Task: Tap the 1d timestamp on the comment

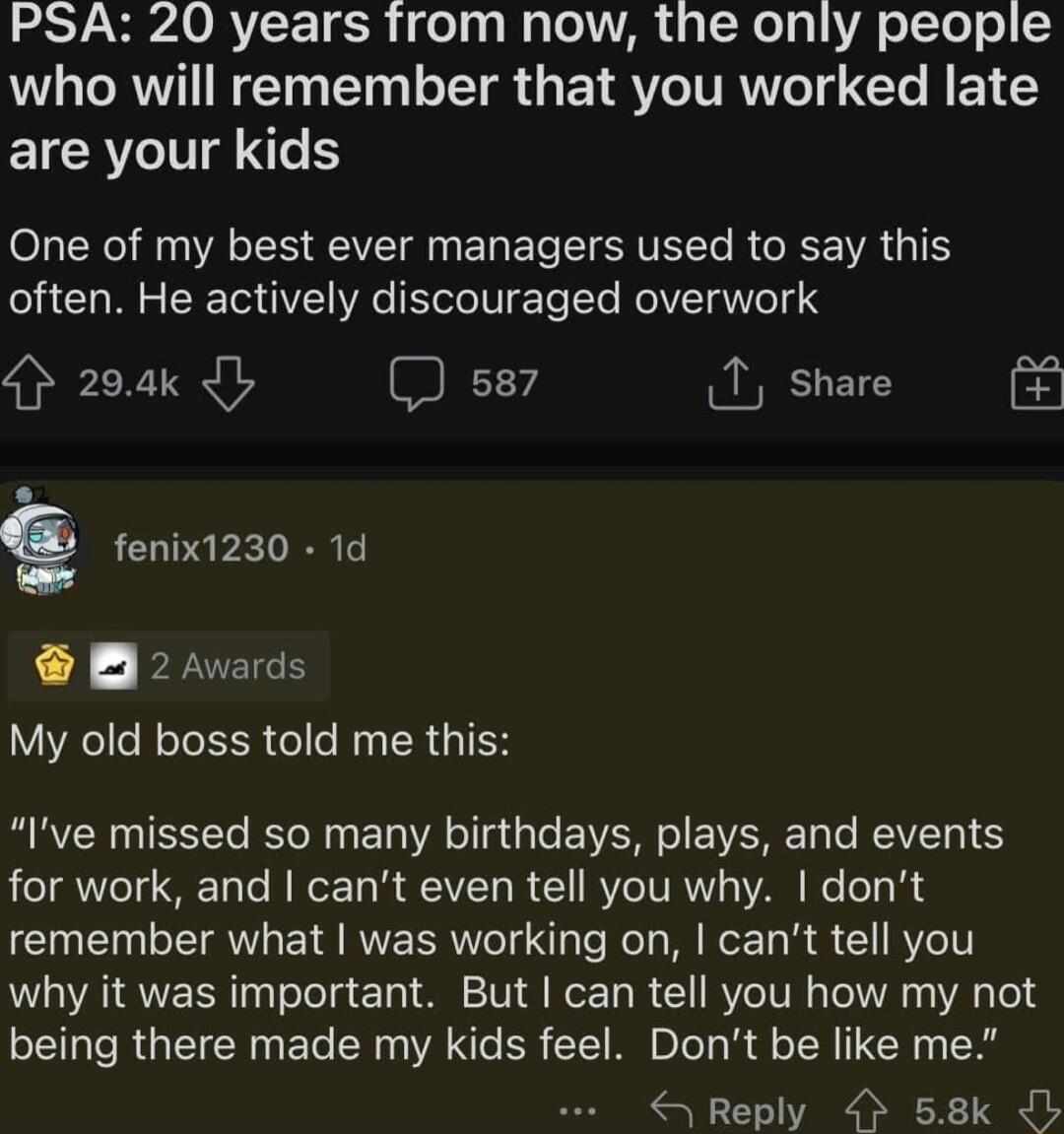Action: 349,549
